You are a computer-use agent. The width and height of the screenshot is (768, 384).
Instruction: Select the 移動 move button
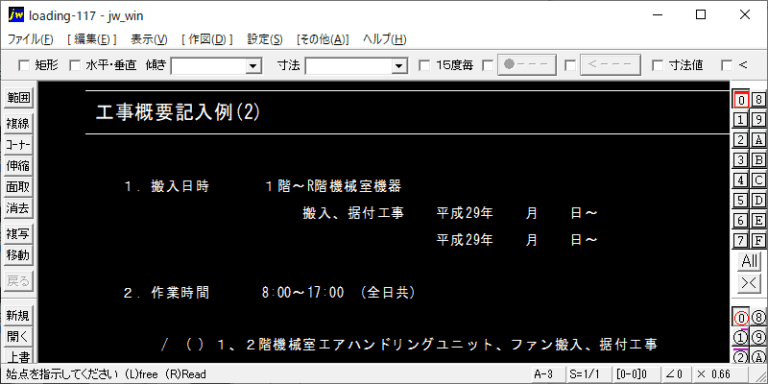(18, 255)
